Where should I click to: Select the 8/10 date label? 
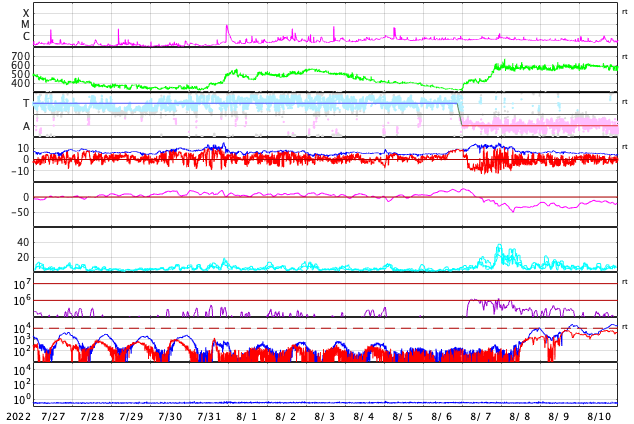[599, 417]
